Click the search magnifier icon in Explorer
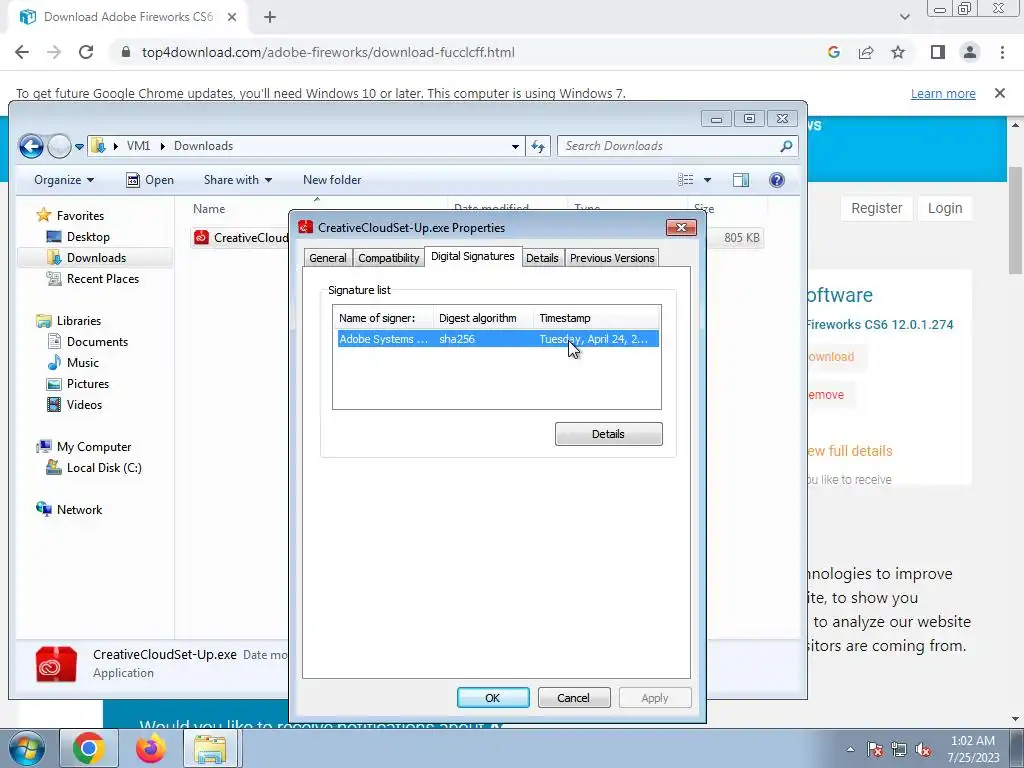The height and width of the screenshot is (768, 1024). tap(786, 146)
